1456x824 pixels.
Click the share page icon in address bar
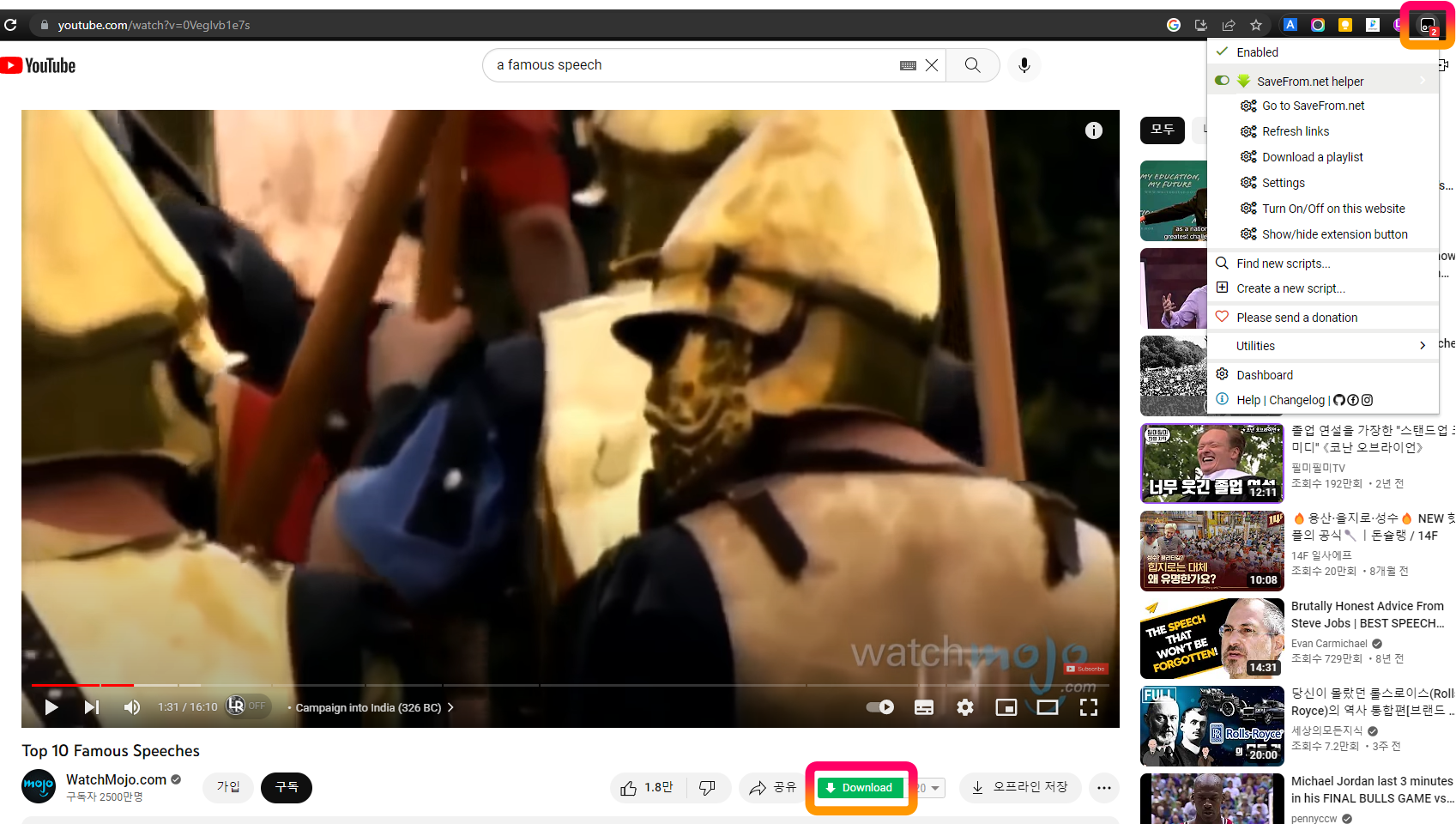click(x=1229, y=25)
